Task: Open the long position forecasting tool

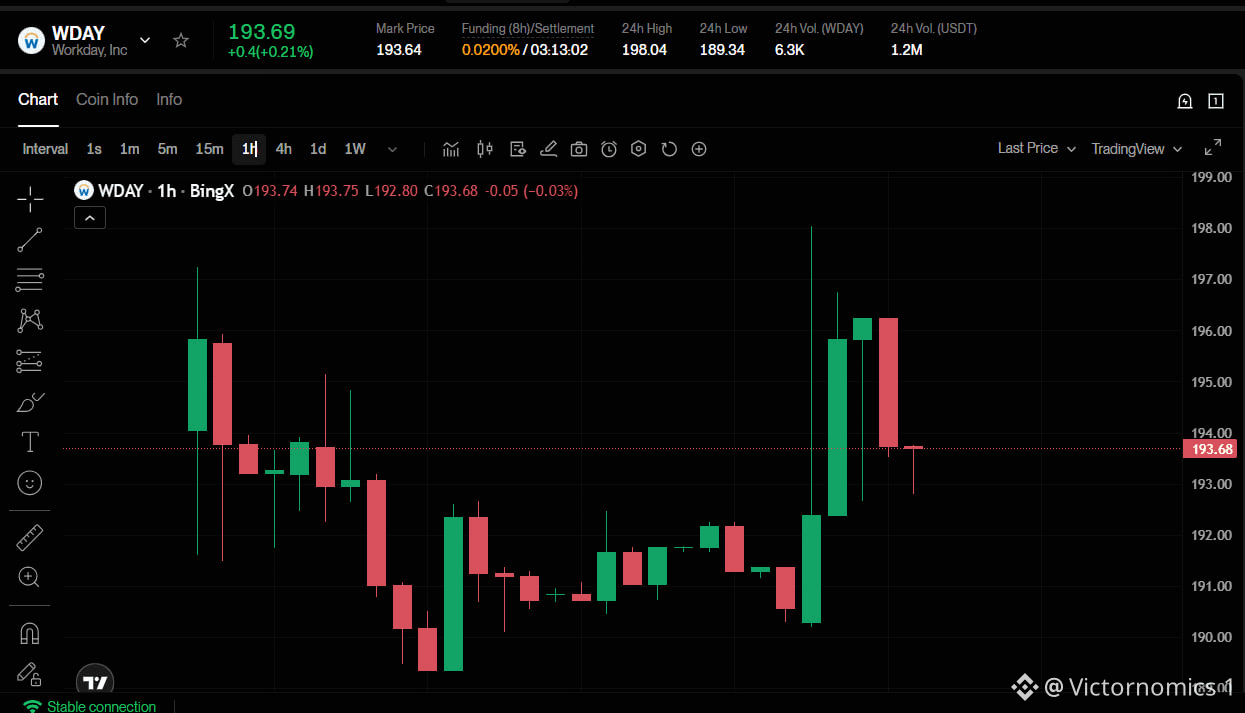Action: click(x=30, y=361)
